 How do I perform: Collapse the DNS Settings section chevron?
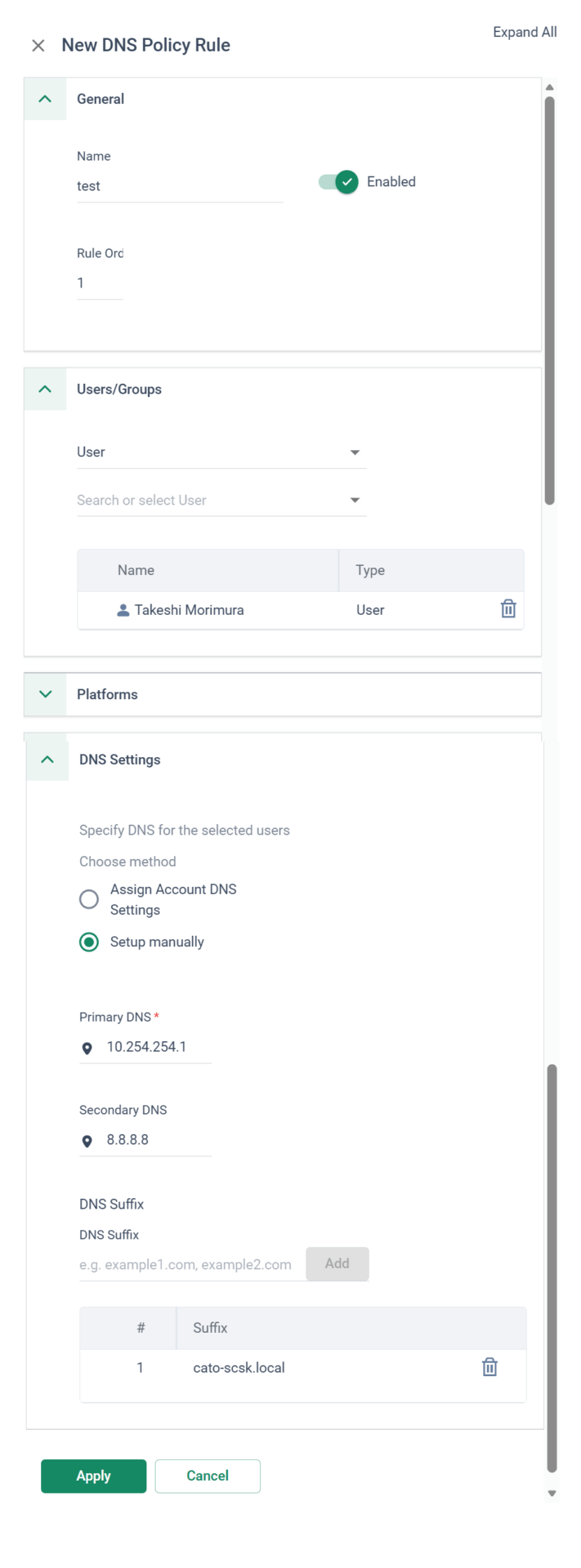(x=47, y=759)
